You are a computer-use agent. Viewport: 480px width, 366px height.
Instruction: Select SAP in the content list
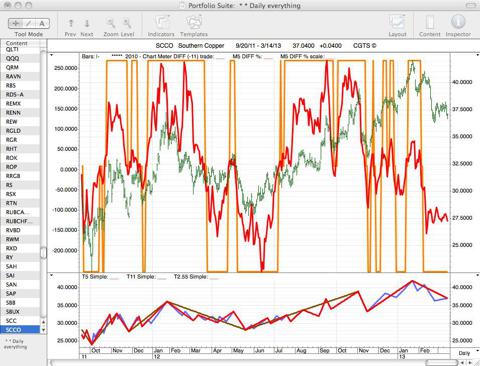[20, 294]
